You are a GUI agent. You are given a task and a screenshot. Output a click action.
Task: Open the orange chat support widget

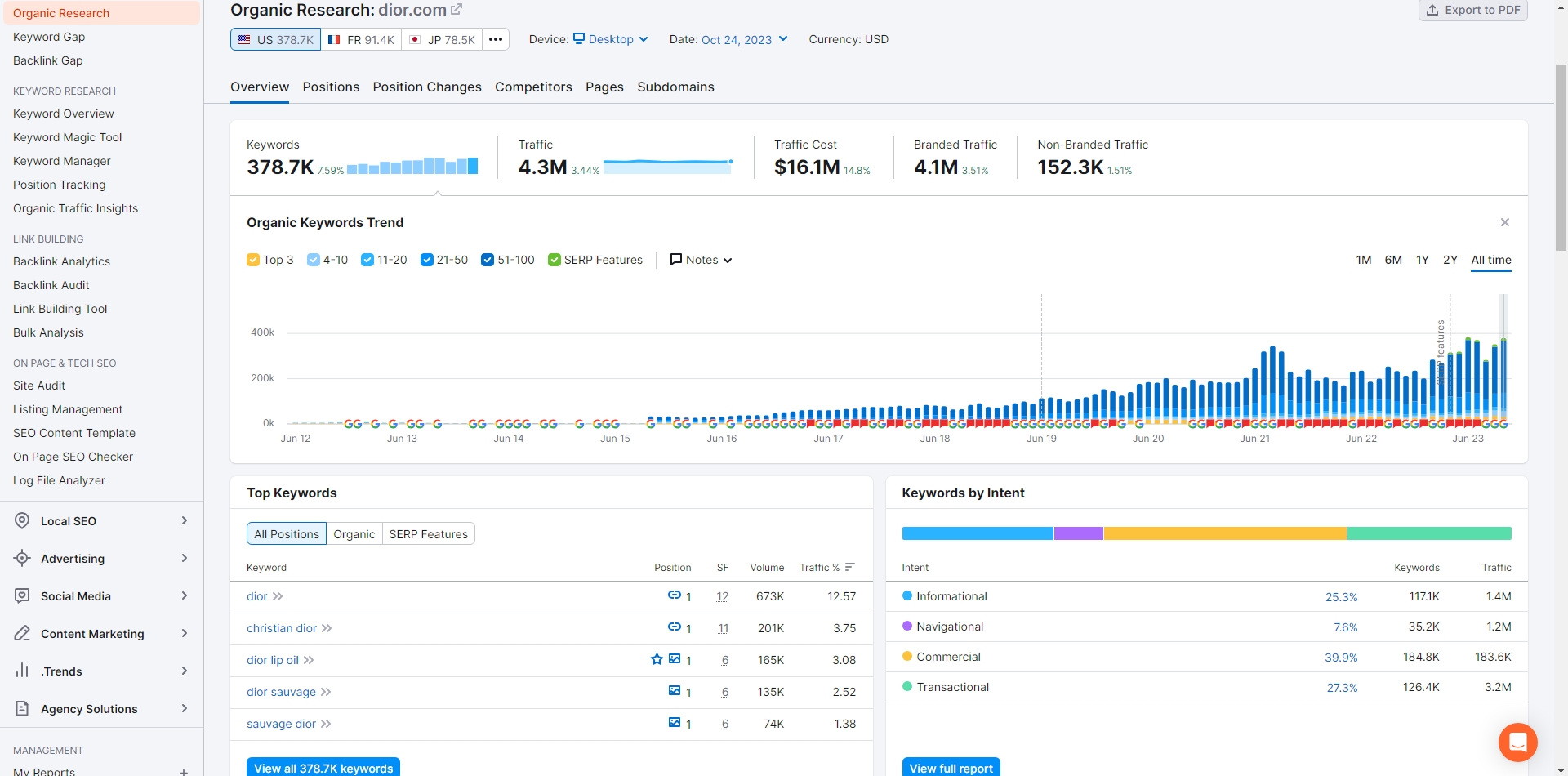coord(1518,743)
